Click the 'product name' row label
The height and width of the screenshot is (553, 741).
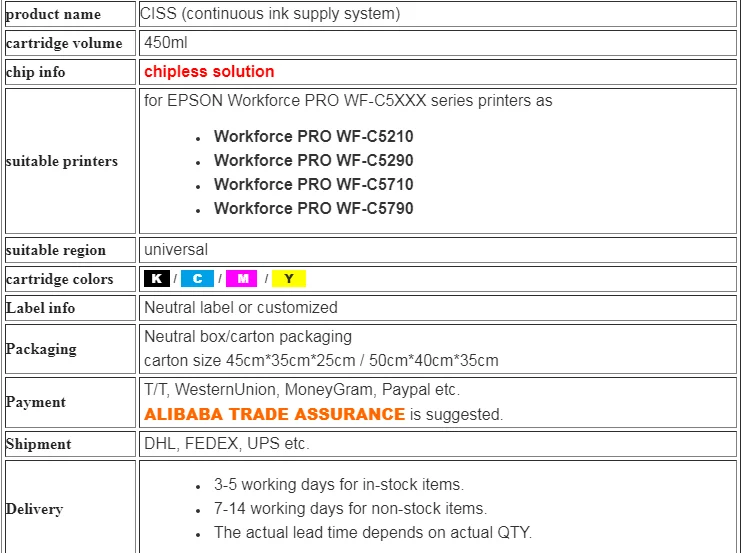[53, 14]
